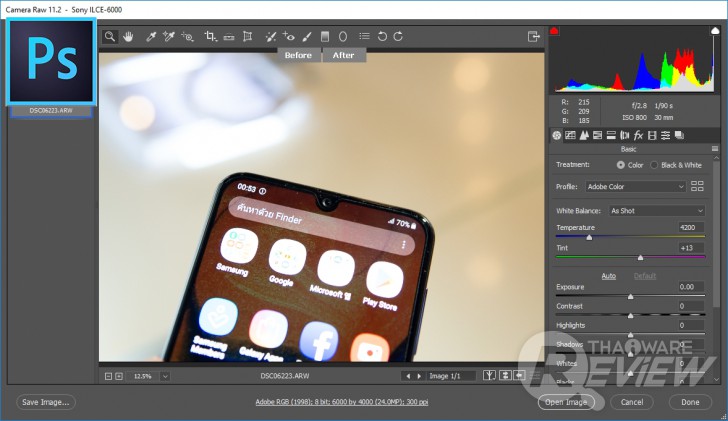Switch to the Basic panel tab
The height and width of the screenshot is (421, 728).
557,136
